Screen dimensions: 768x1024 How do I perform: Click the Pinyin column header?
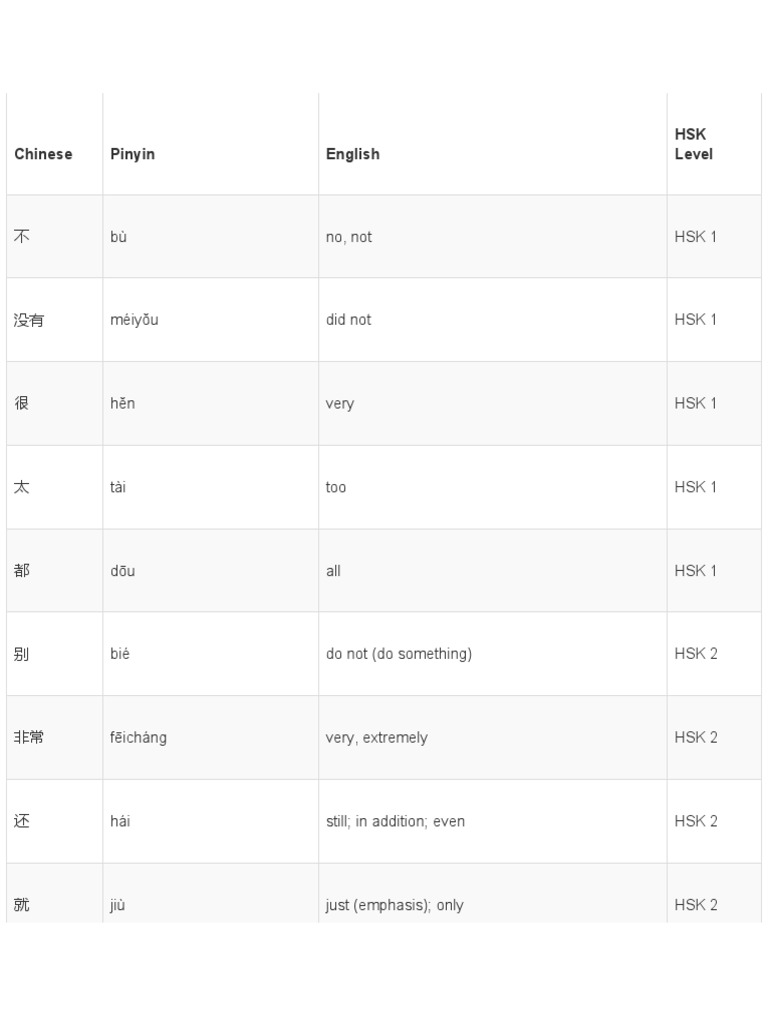(x=132, y=154)
